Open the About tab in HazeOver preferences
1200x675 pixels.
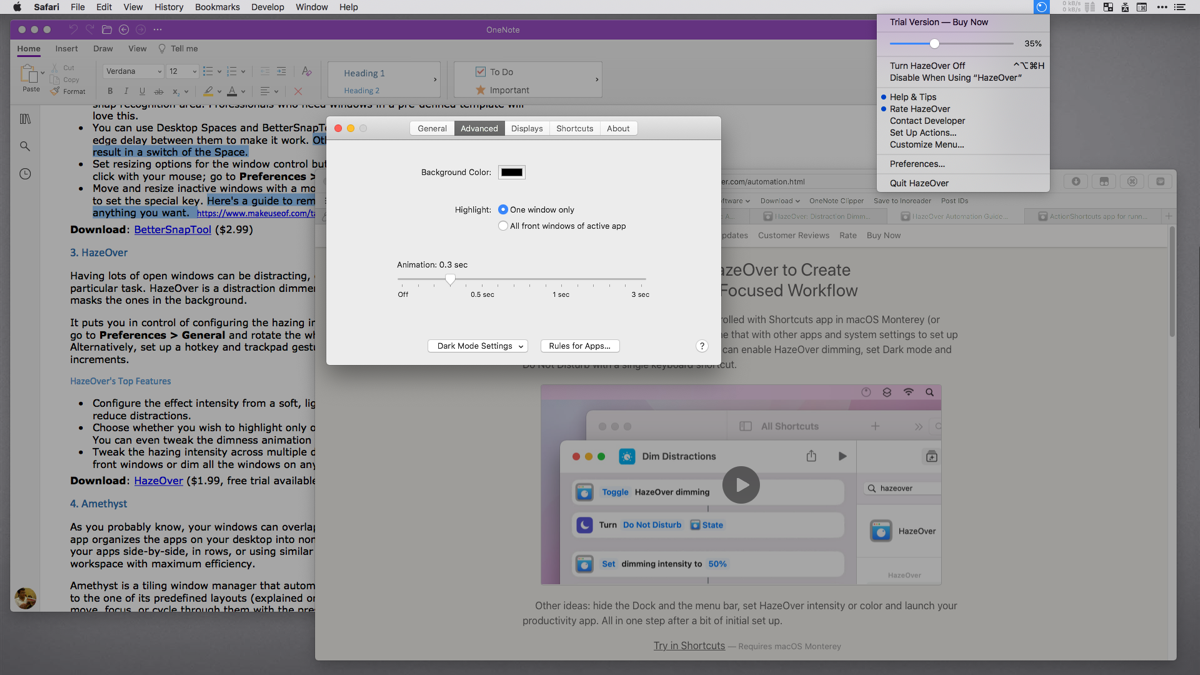pyautogui.click(x=618, y=128)
